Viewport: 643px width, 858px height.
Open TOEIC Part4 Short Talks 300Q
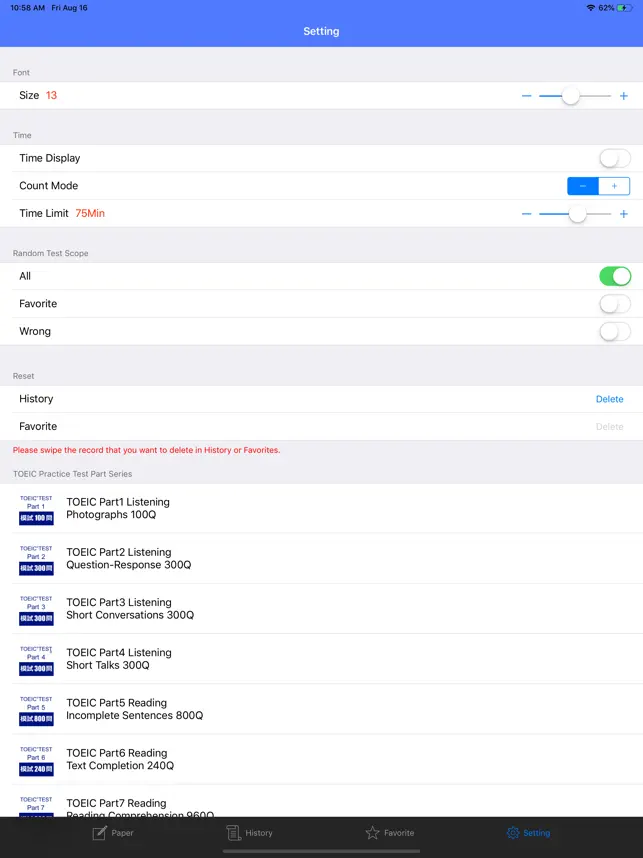(321, 659)
